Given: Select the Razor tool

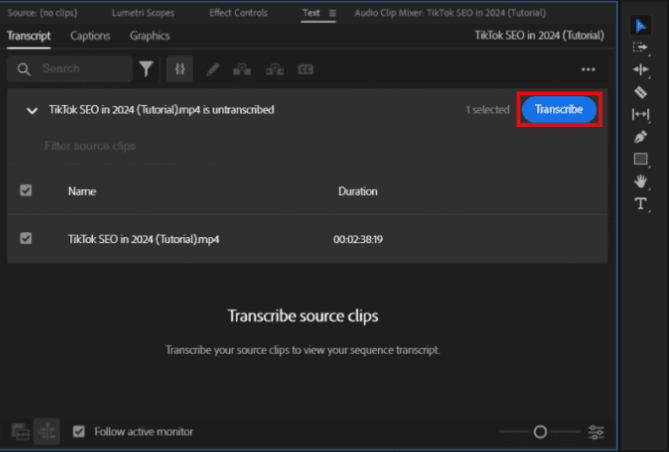Looking at the screenshot, I should coord(641,92).
